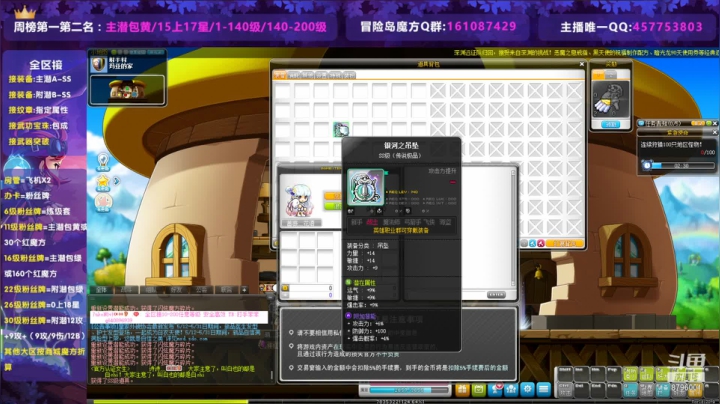Click the trade chat vertical scrollbar
This screenshot has width=720, height=404.
pyautogui.click(x=513, y=228)
